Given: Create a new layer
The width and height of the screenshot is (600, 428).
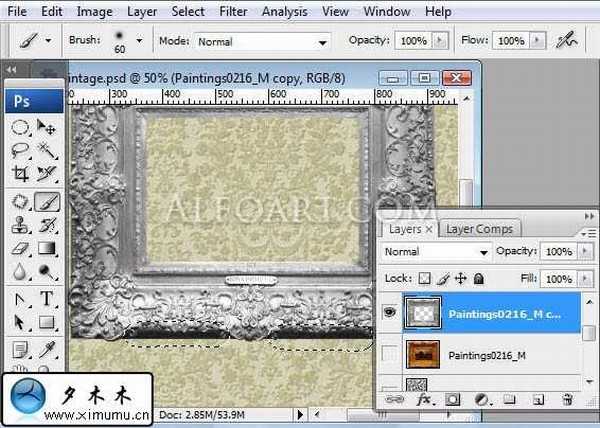Looking at the screenshot, I should pyautogui.click(x=538, y=400).
